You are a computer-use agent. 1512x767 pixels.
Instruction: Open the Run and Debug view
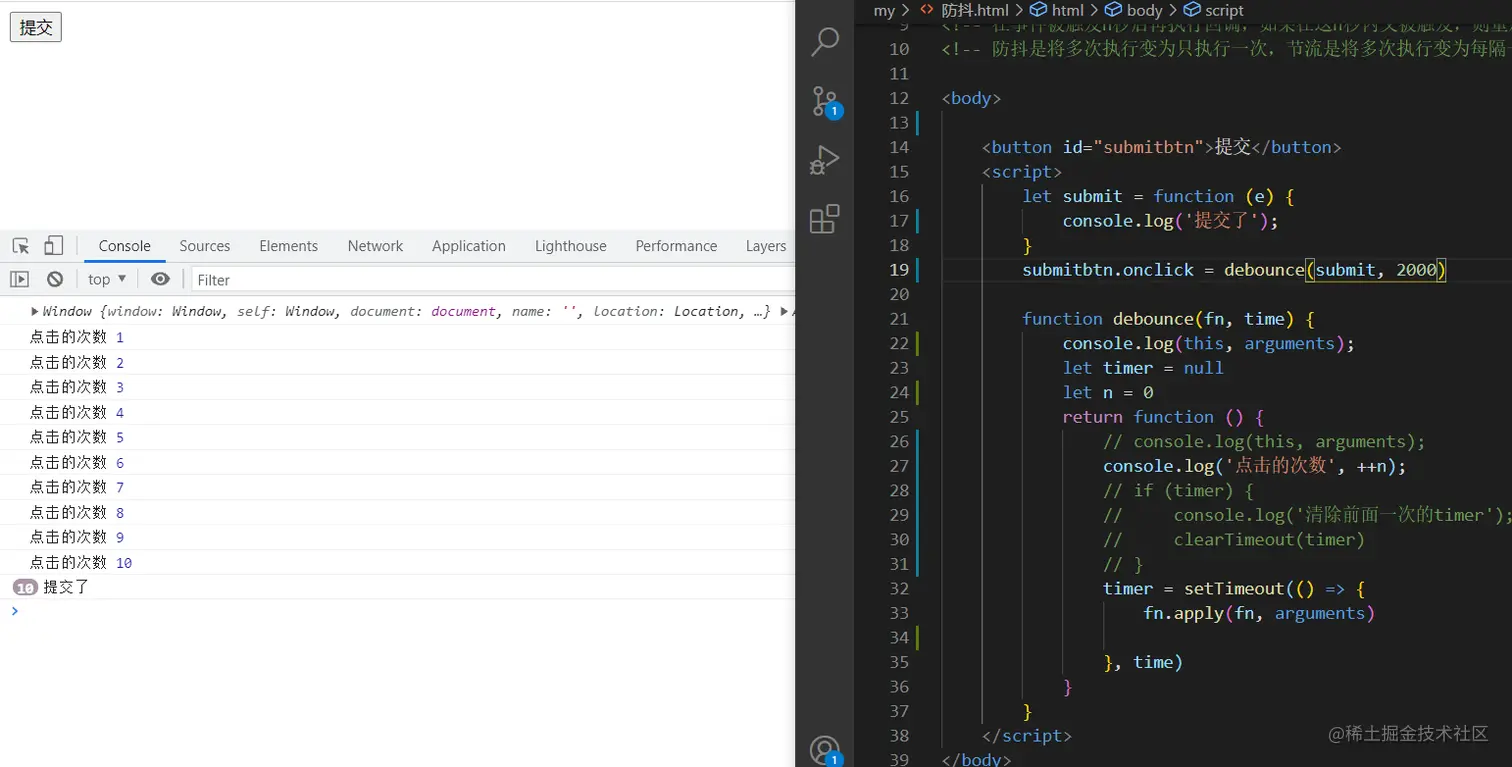point(825,160)
